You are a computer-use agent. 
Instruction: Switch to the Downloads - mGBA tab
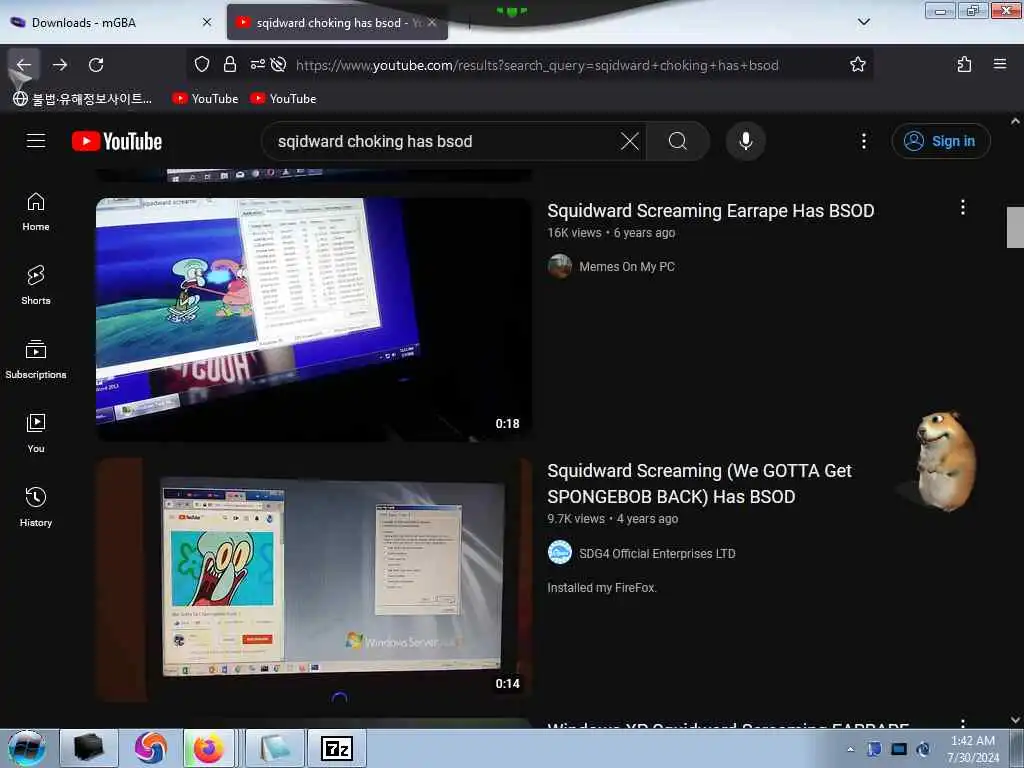111,22
